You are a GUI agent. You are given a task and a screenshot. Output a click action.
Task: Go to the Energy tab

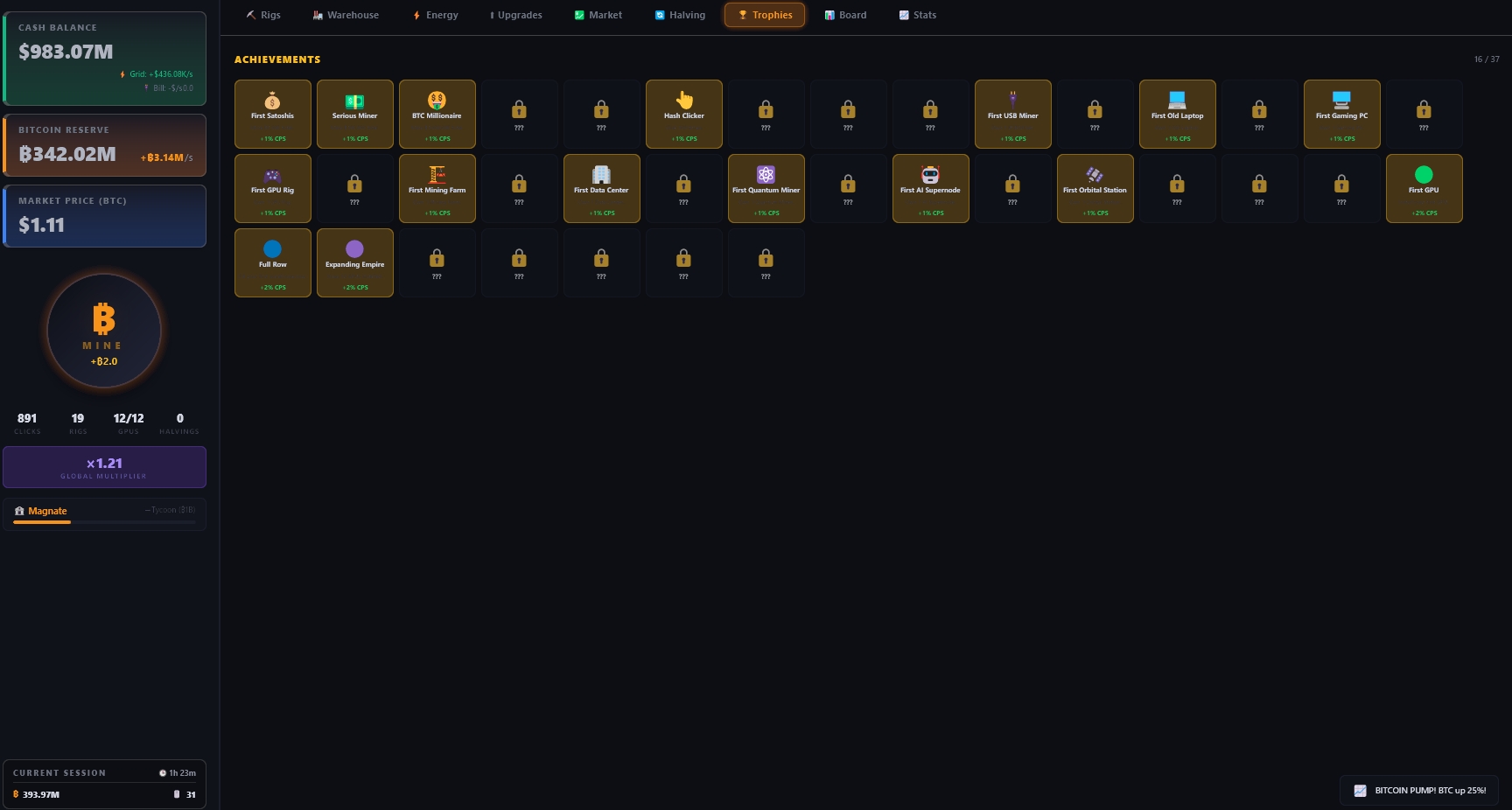click(x=435, y=15)
